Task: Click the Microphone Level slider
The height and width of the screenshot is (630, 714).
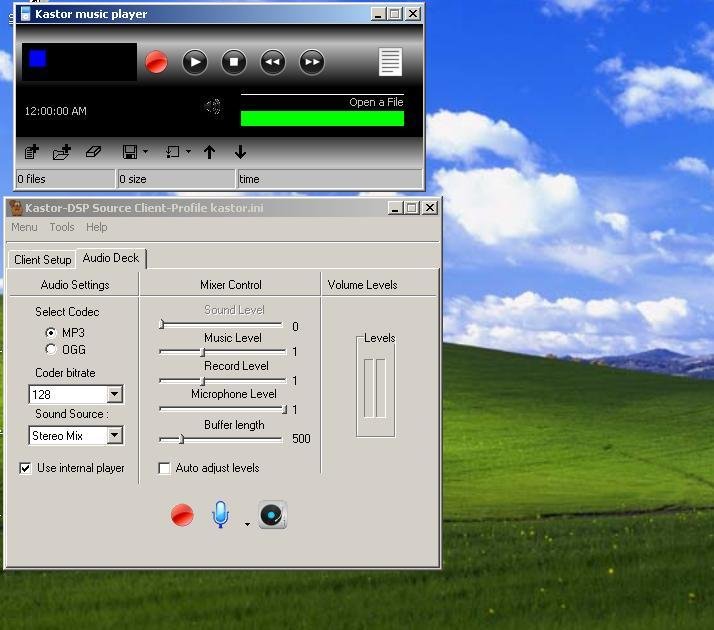Action: pyautogui.click(x=223, y=409)
